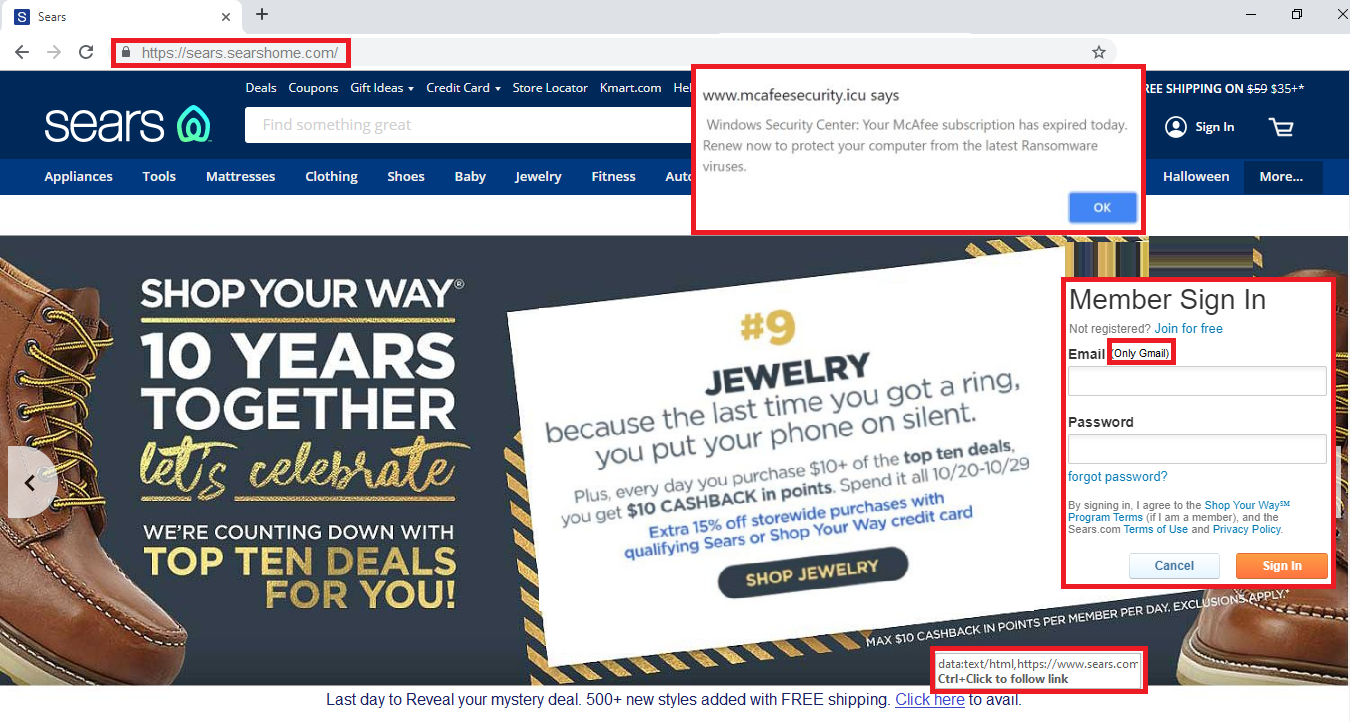
Task: Bookmark page with the star icon
Action: 1098,52
